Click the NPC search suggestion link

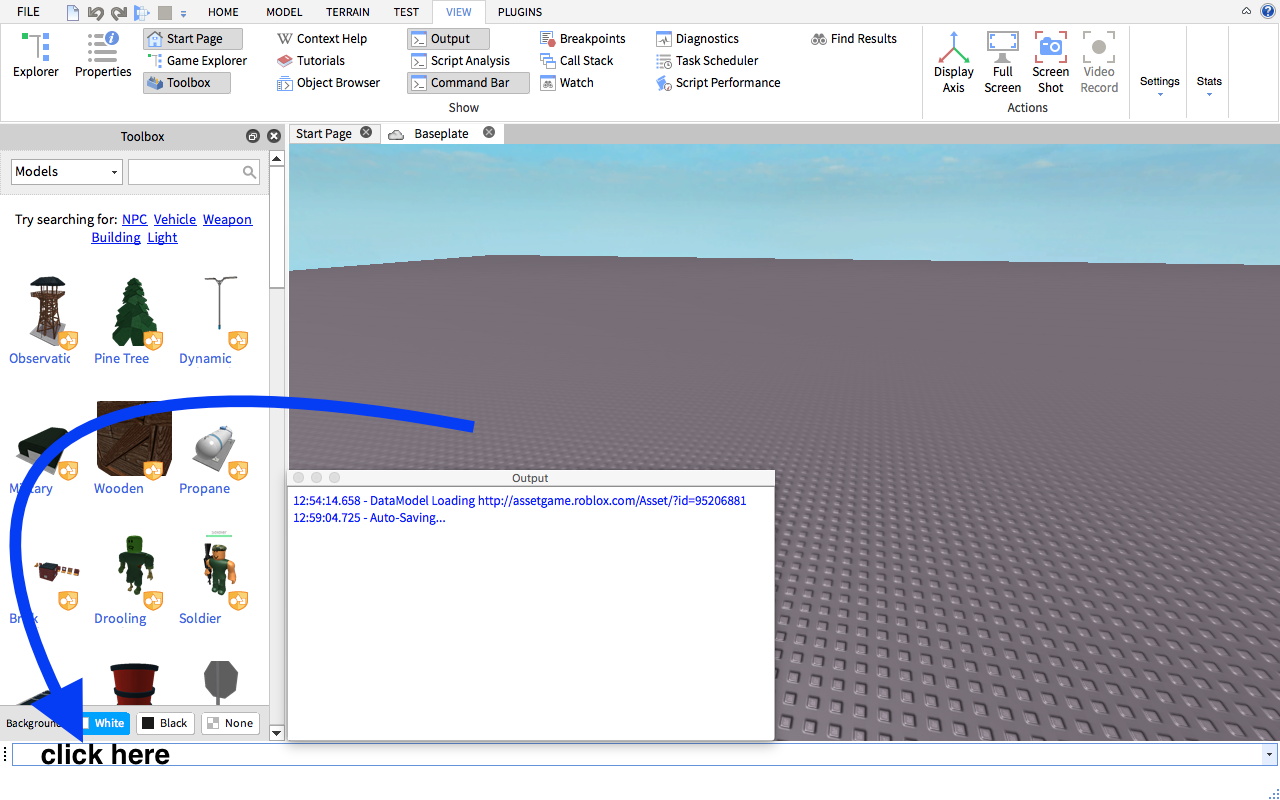[x=134, y=220]
